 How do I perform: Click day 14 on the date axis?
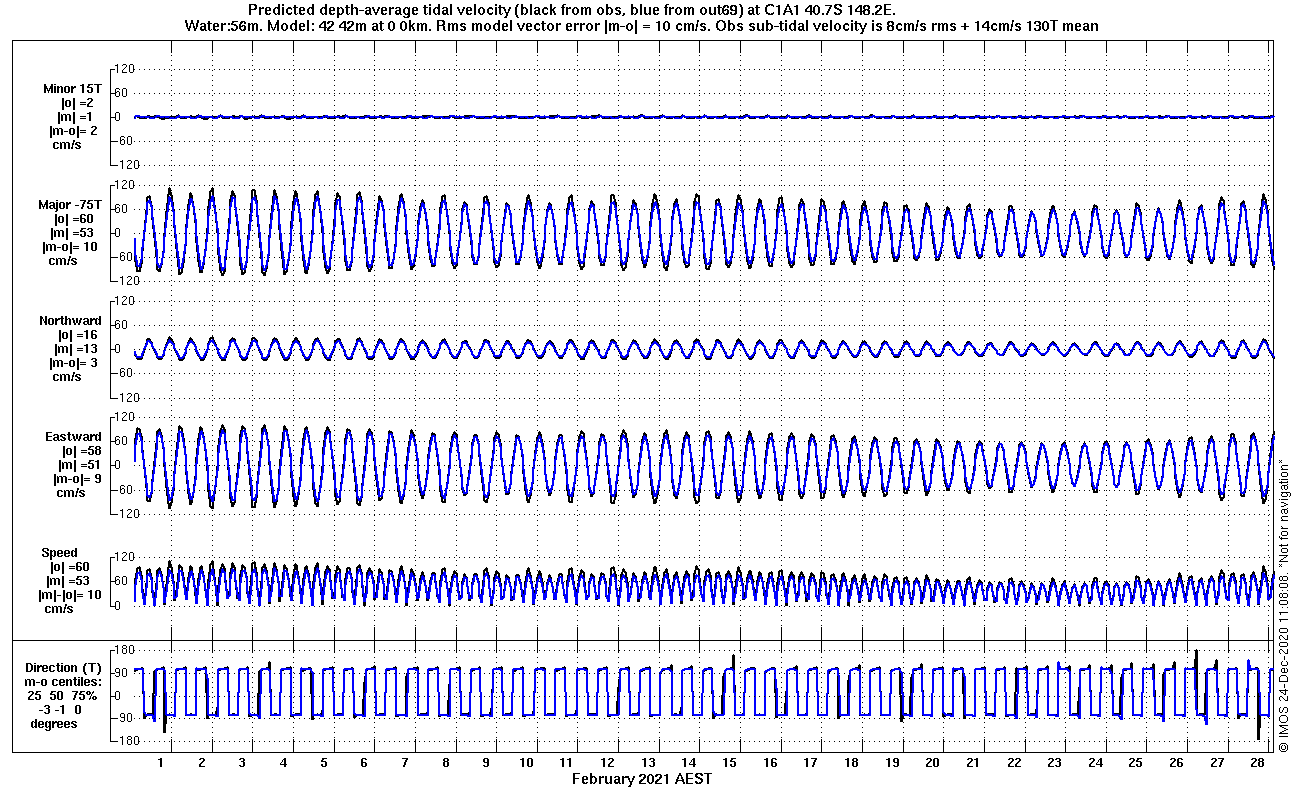point(689,762)
